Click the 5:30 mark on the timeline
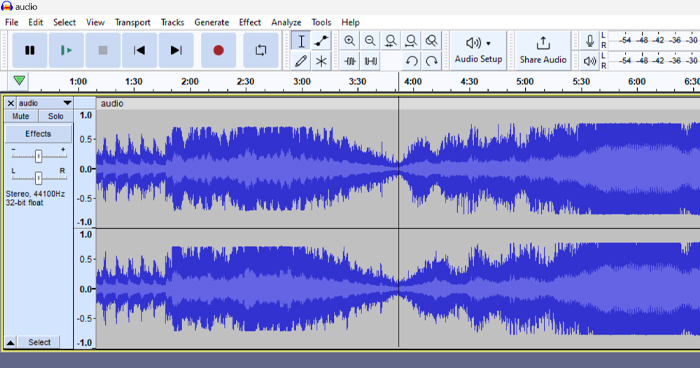The image size is (700, 368). pyautogui.click(x=581, y=82)
